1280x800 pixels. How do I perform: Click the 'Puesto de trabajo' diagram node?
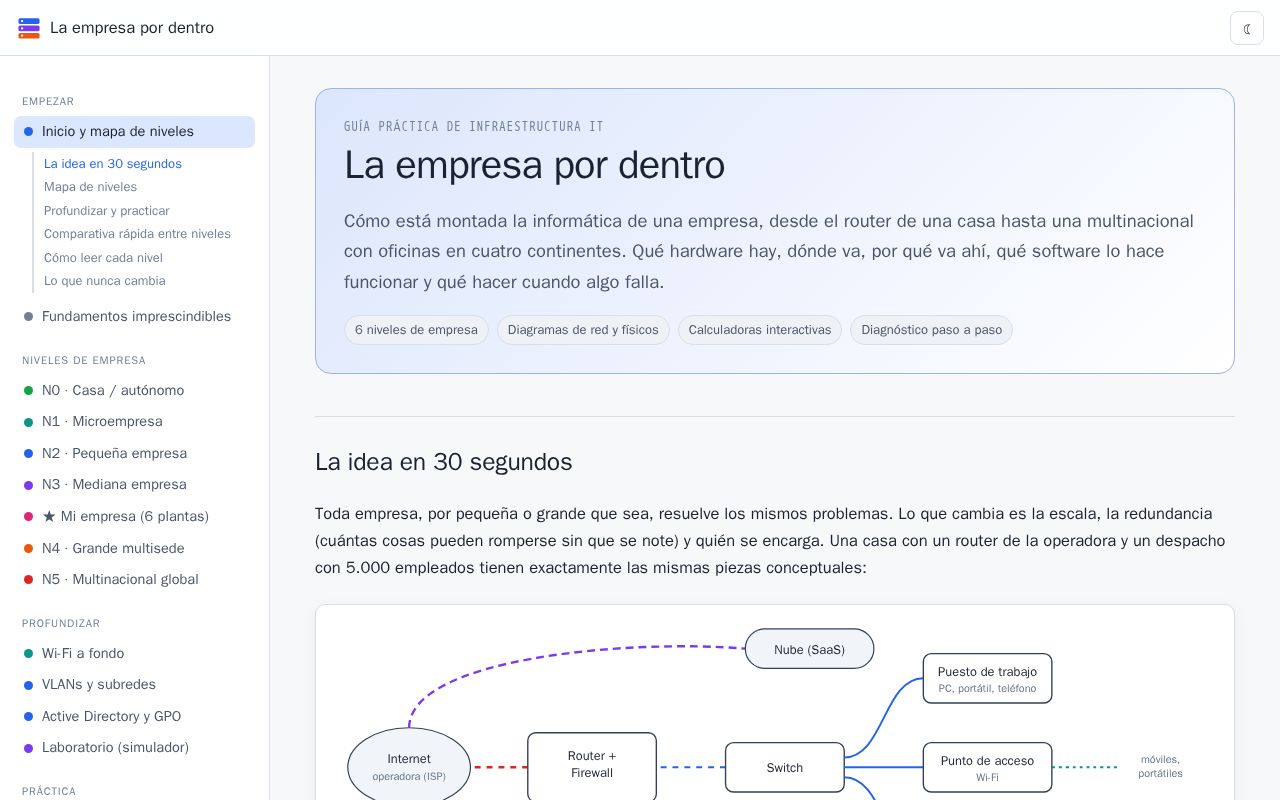click(x=987, y=679)
